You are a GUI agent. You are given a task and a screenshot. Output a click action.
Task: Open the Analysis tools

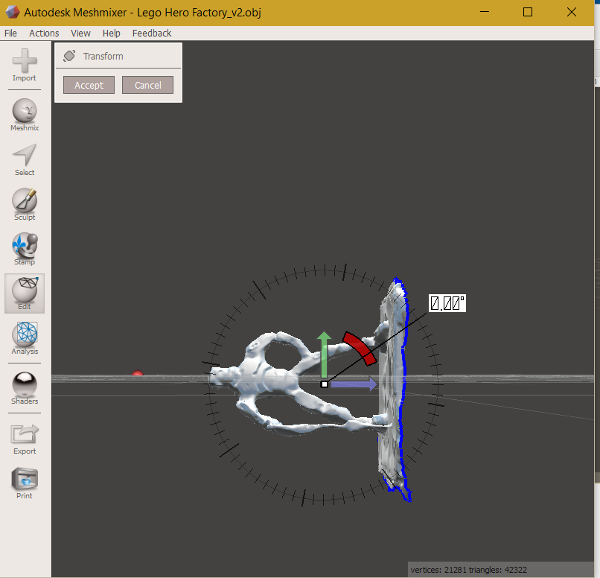pos(24,338)
